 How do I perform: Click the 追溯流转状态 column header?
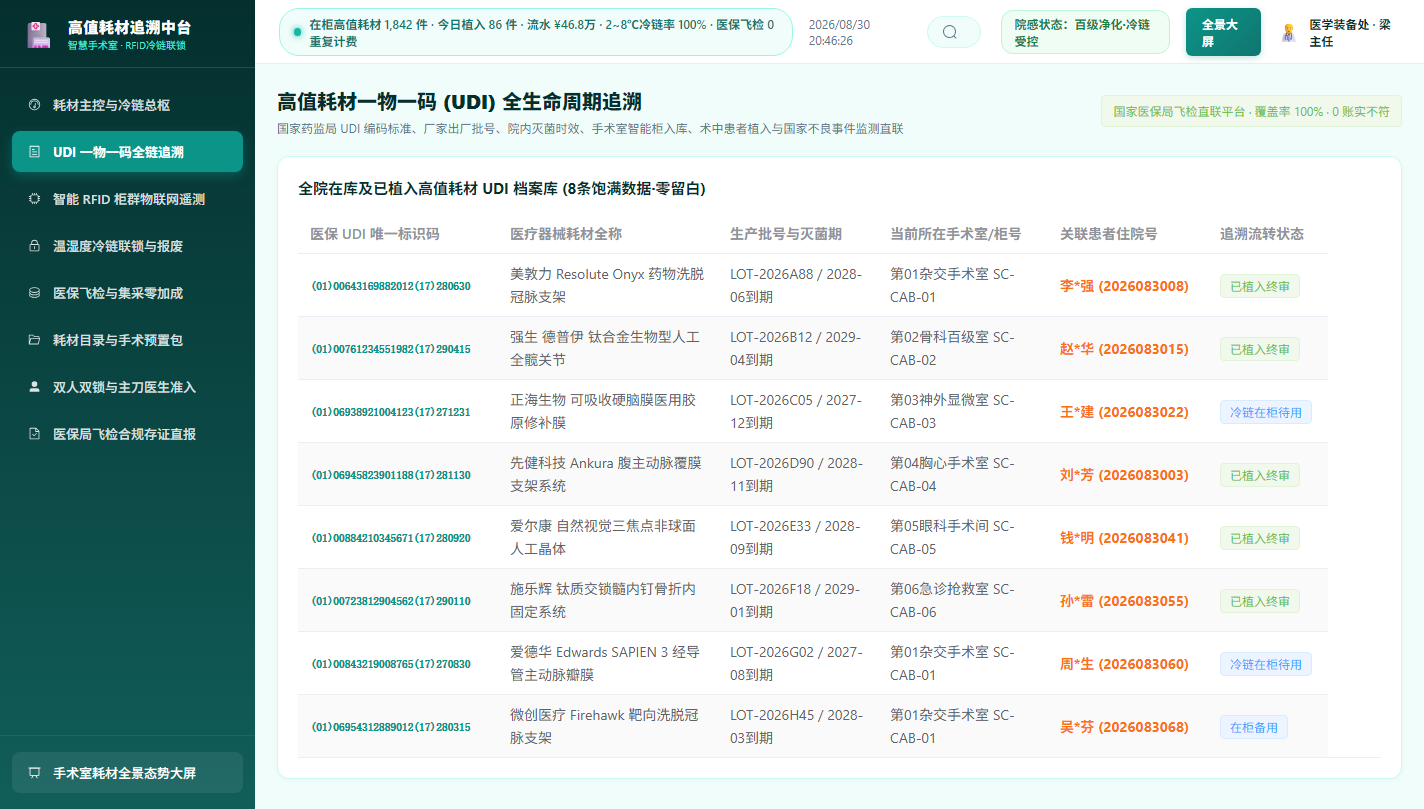1261,233
